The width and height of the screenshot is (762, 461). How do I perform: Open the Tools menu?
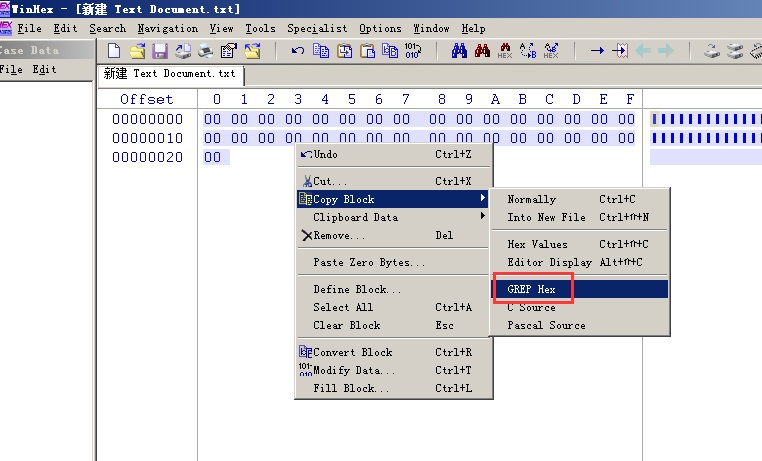(260, 29)
